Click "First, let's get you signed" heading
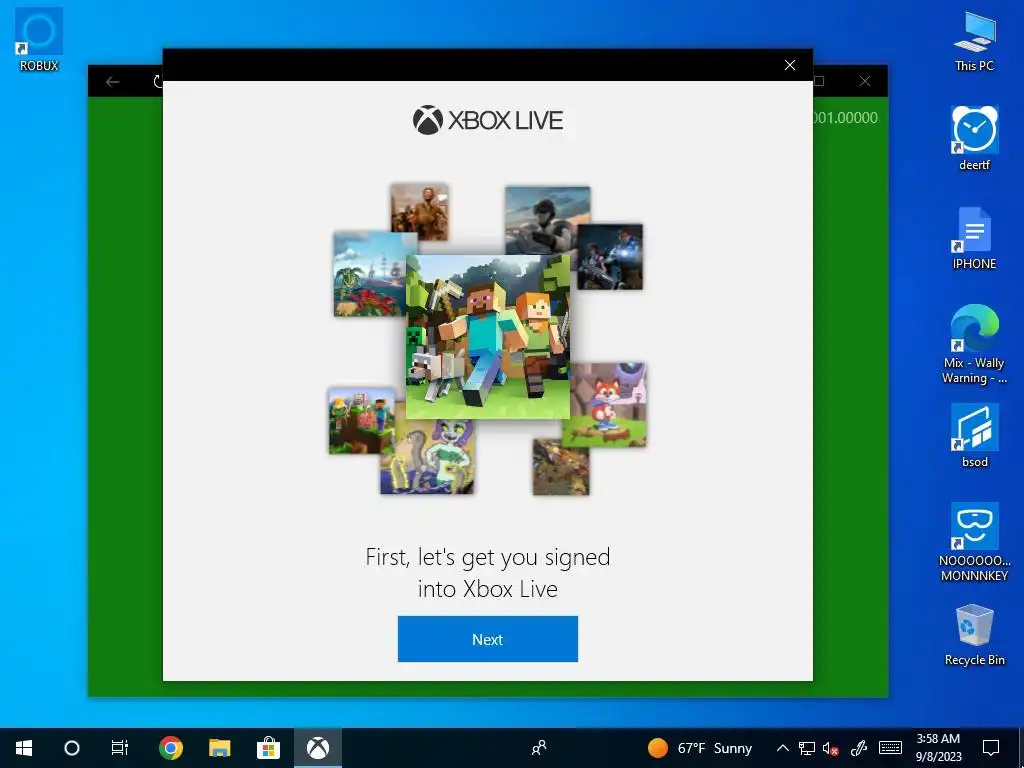 tap(487, 557)
